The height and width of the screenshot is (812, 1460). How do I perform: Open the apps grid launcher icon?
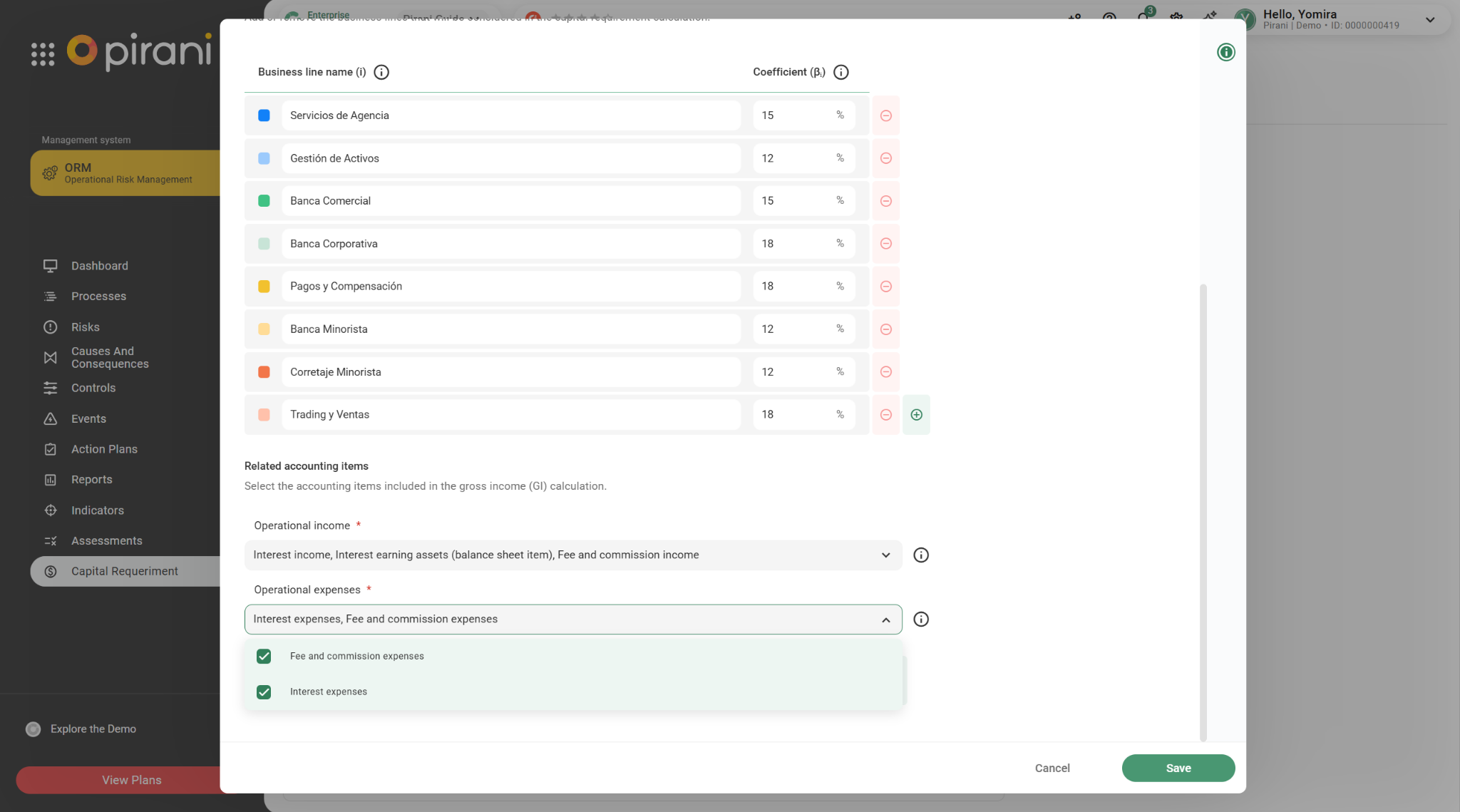[x=43, y=54]
